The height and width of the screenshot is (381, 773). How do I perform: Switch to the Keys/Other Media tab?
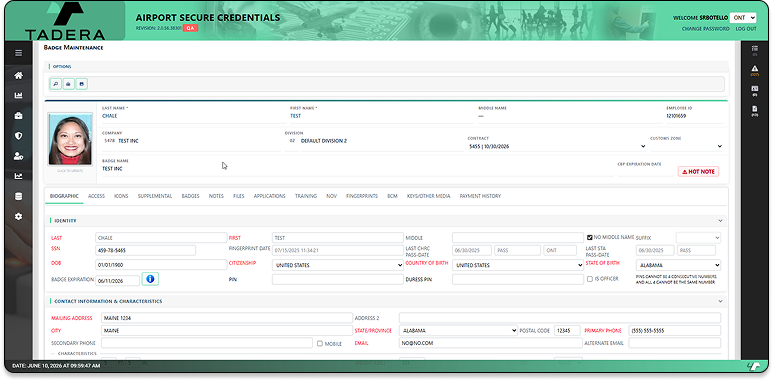click(428, 196)
